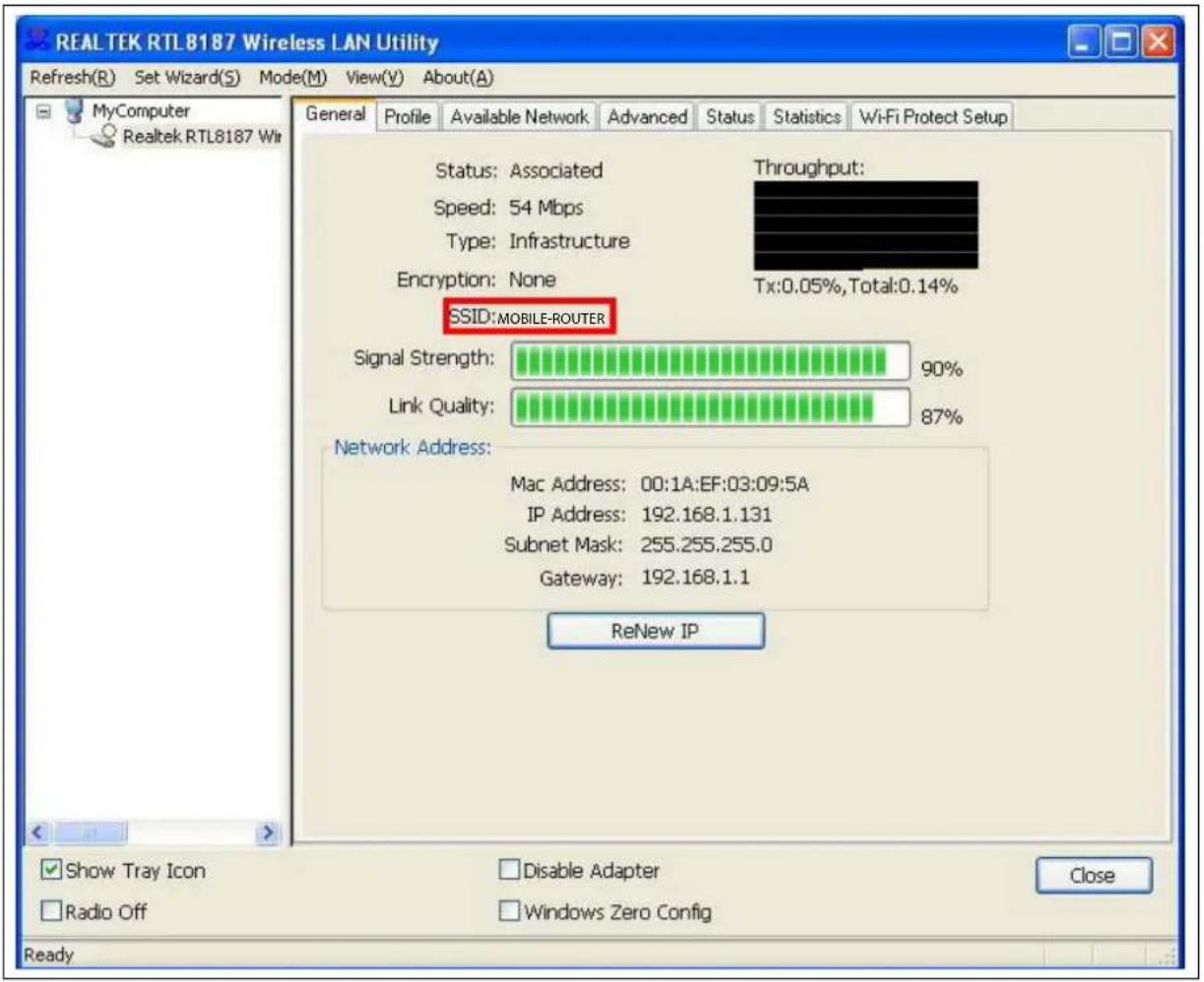Screen dimensions: 1204x982
Task: Click the Speed value 54 Mbps
Action: [x=546, y=209]
